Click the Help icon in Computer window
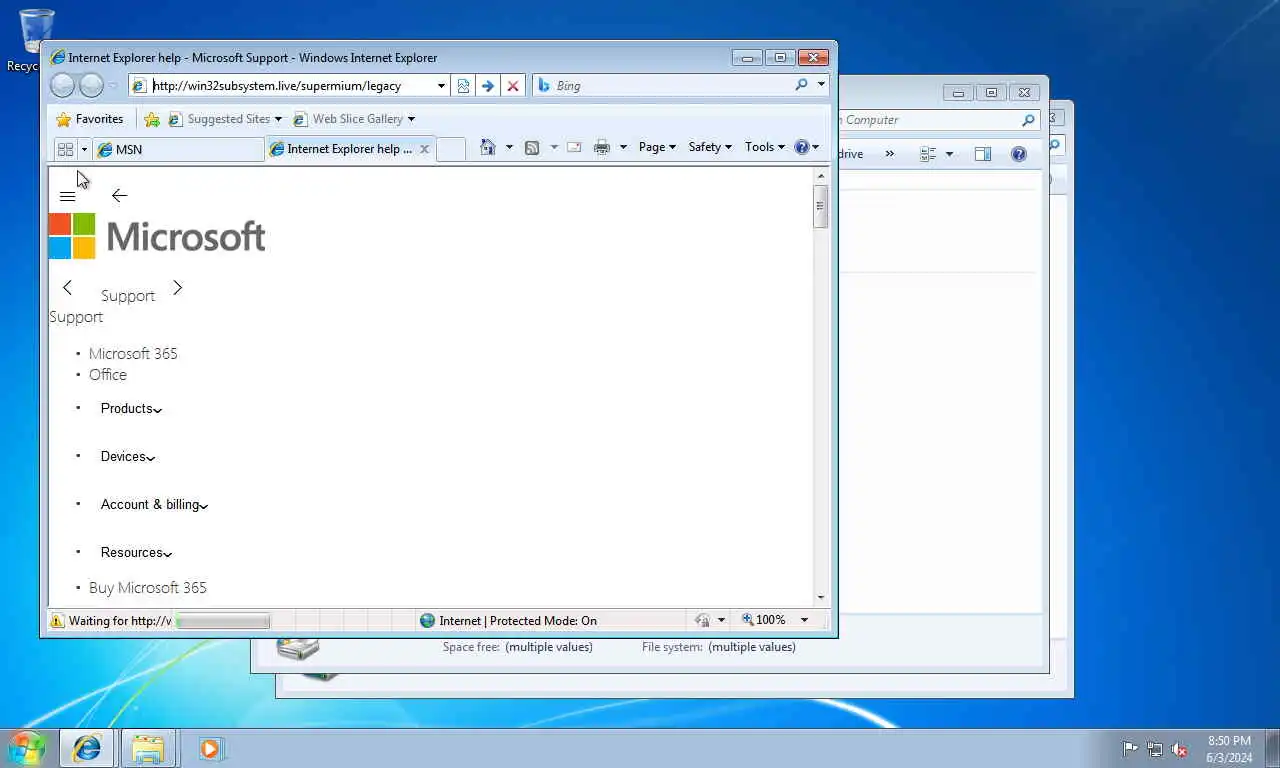This screenshot has width=1280, height=768. [1019, 154]
